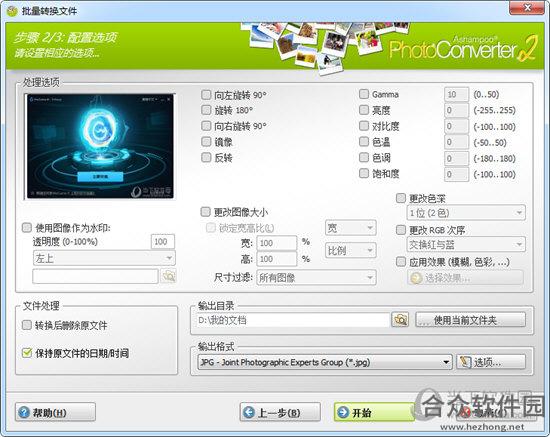The image size is (550, 437).
Task: Open the output format 选项 options button
Action: pyautogui.click(x=491, y=362)
